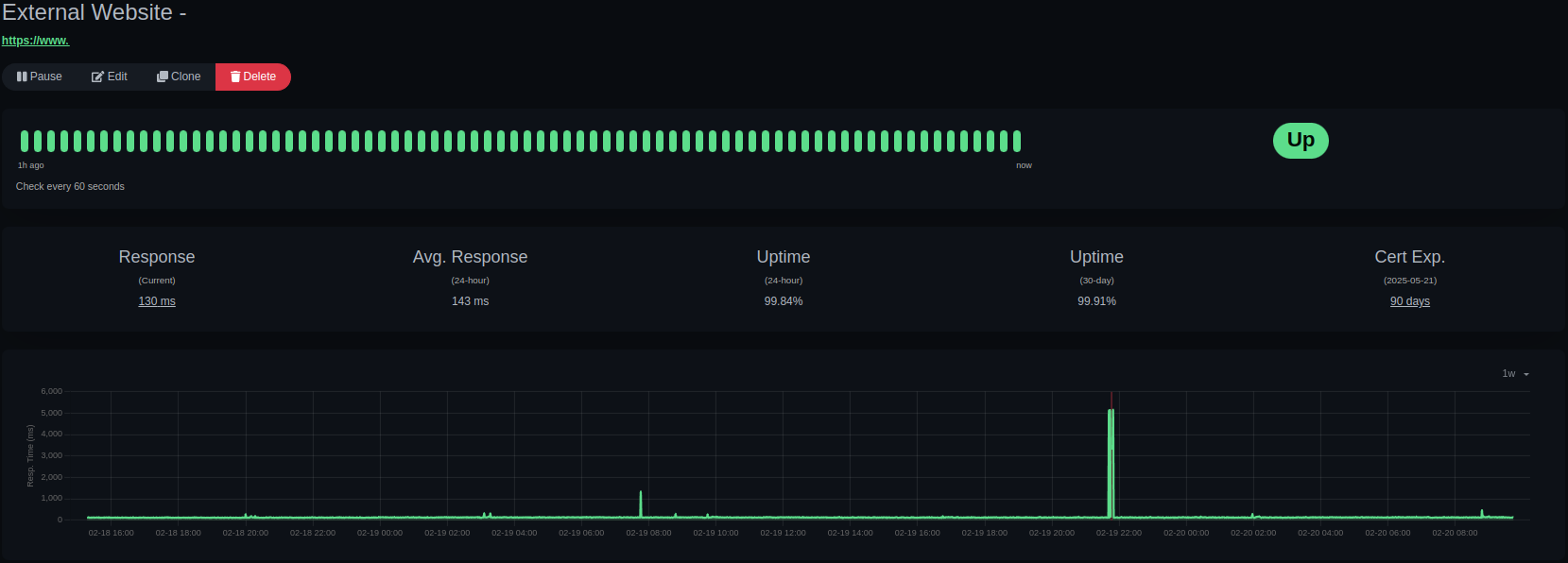Click the 143 ms average response value
Screen dimensions: 1568x563
coord(470,301)
